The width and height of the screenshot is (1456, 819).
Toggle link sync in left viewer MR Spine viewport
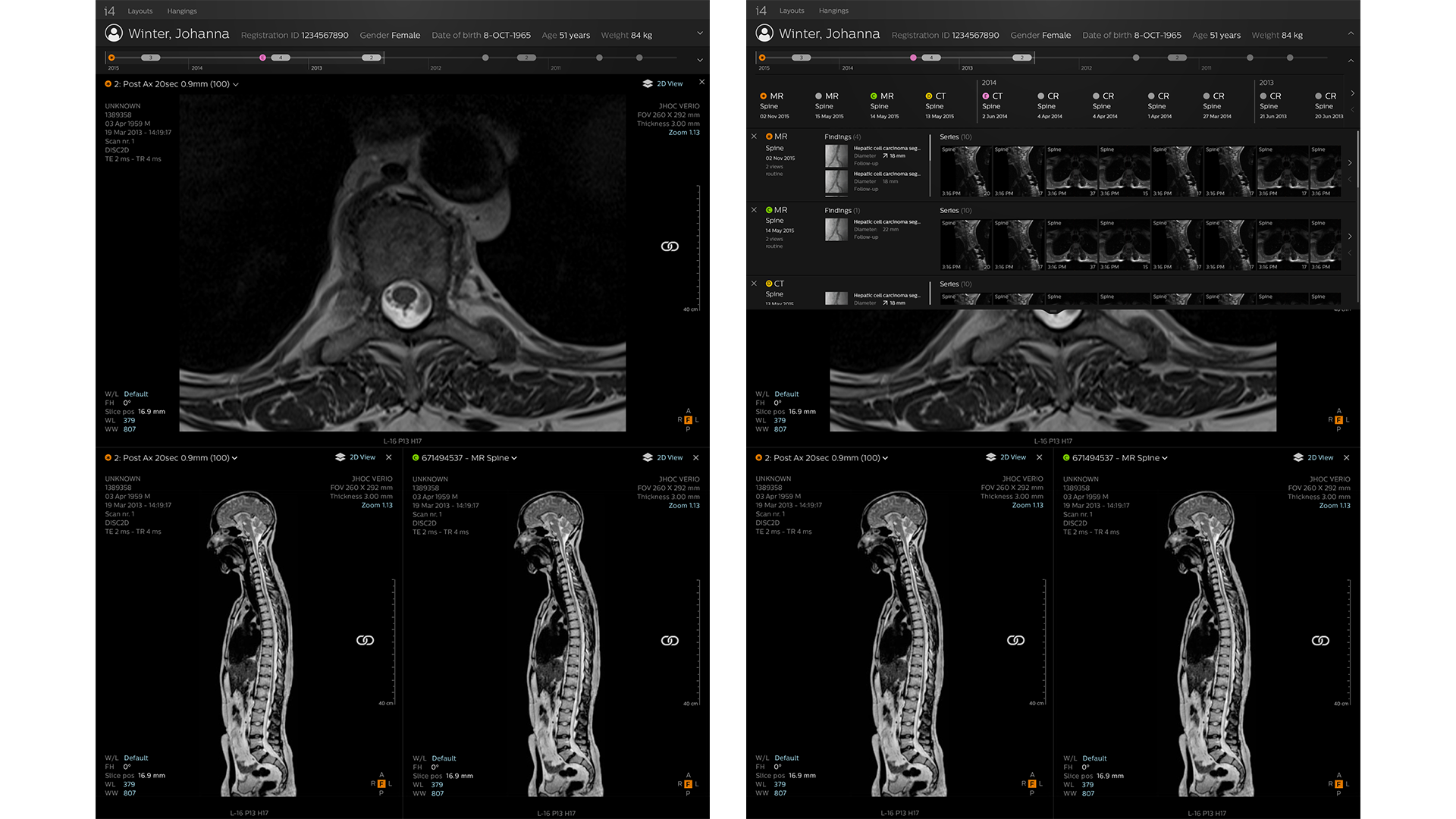pos(670,641)
